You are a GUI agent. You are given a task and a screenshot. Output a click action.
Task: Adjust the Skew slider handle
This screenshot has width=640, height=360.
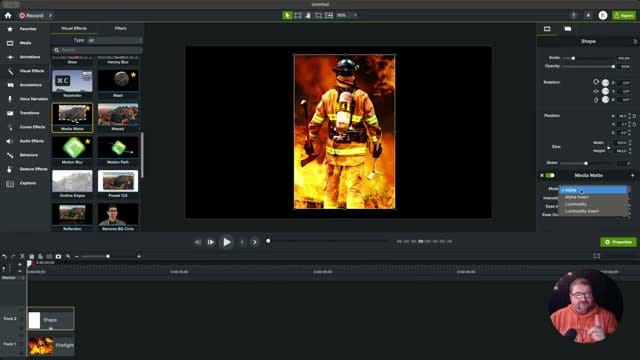586,163
